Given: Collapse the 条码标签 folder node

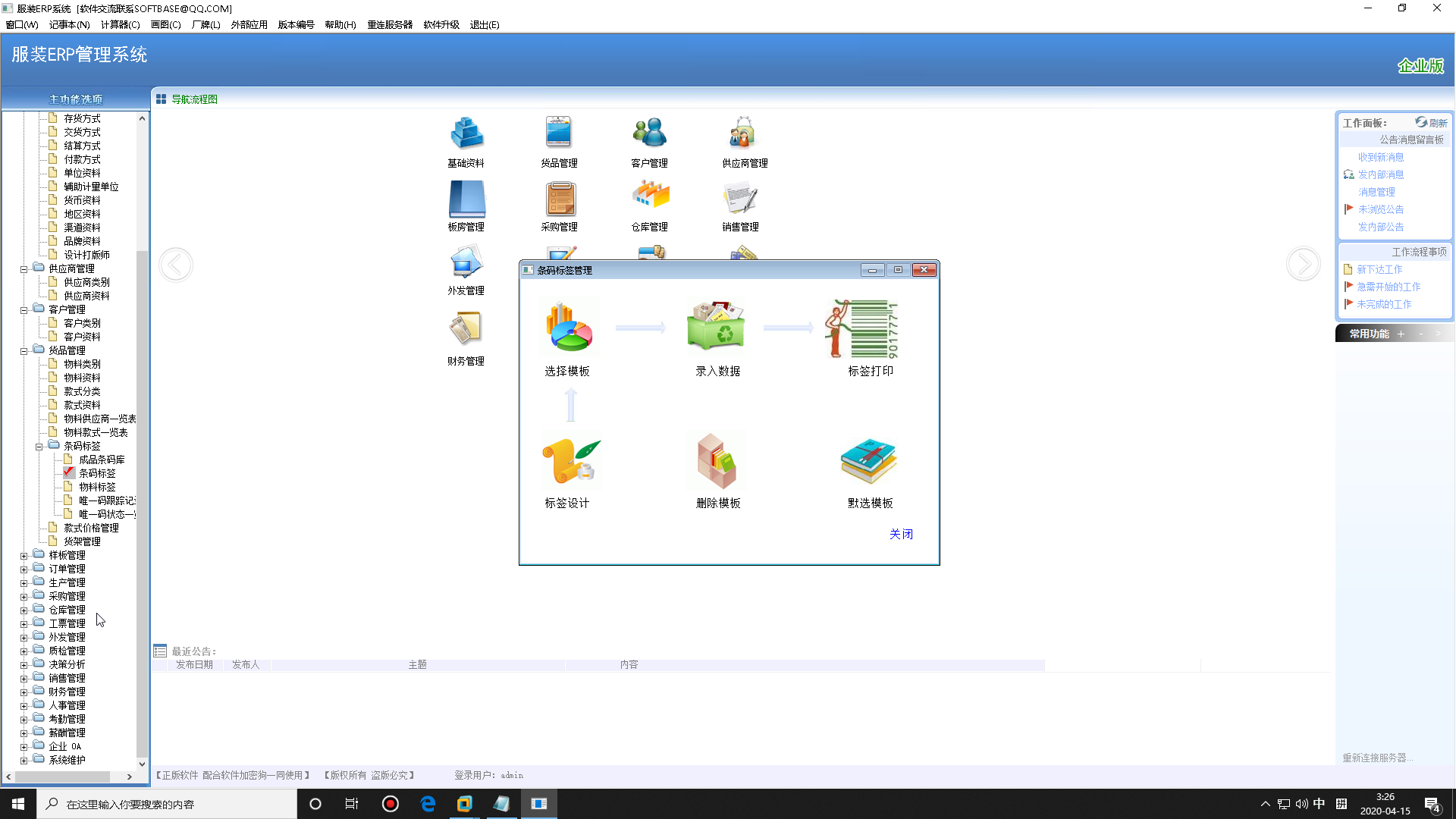Looking at the screenshot, I should click(39, 447).
